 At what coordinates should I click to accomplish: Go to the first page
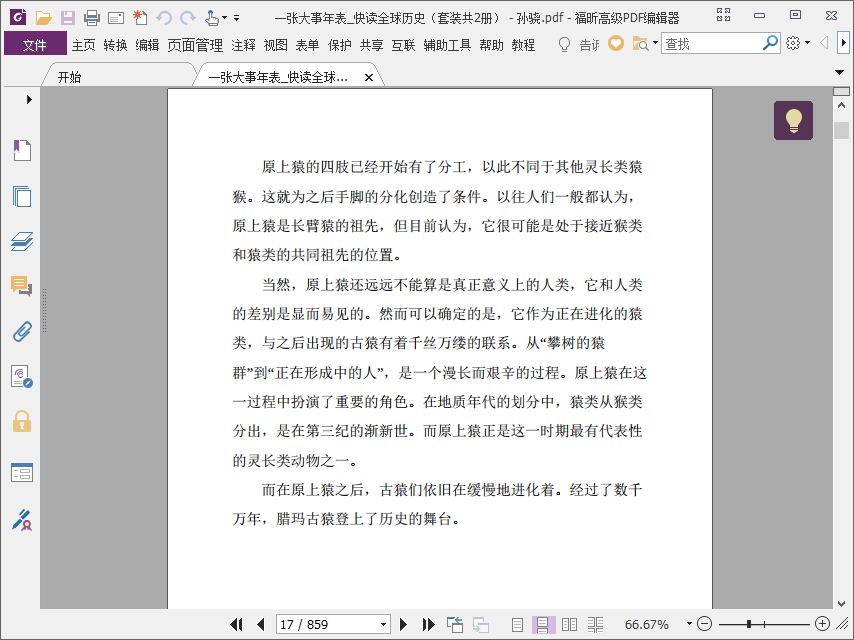click(236, 624)
